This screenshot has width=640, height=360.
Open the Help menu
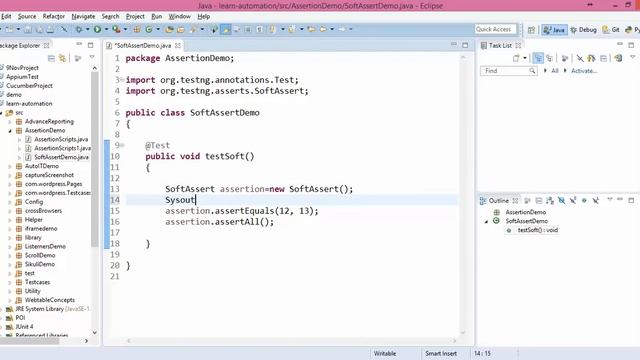point(204,16)
